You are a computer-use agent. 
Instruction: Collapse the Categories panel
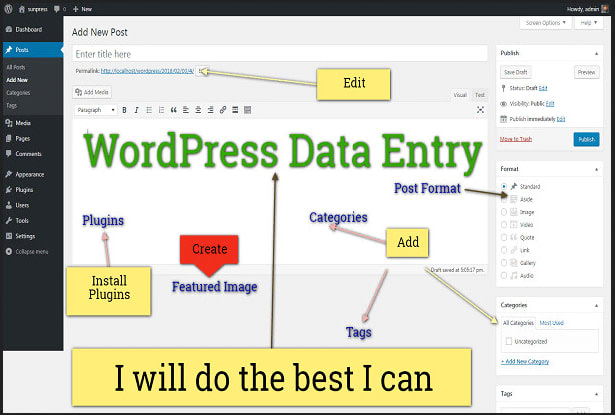(596, 305)
